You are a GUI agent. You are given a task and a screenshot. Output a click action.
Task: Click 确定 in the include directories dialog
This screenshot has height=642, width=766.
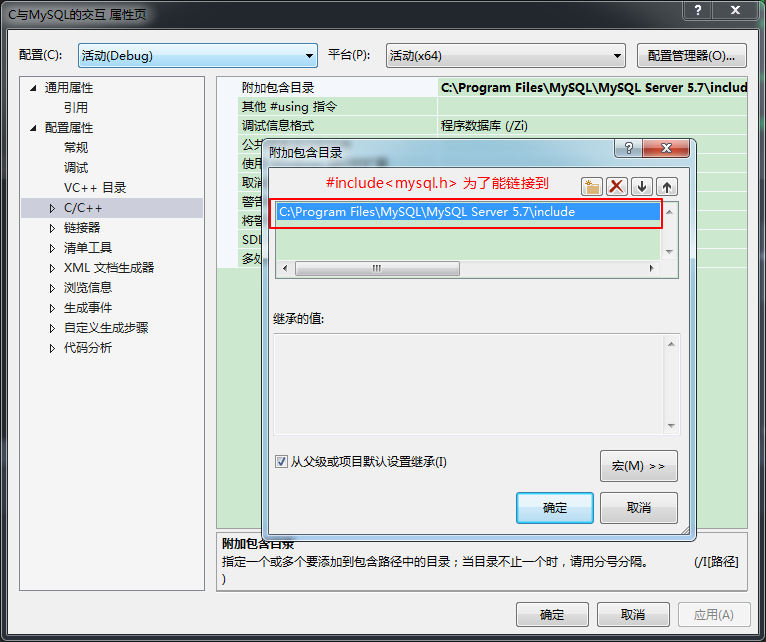click(555, 508)
